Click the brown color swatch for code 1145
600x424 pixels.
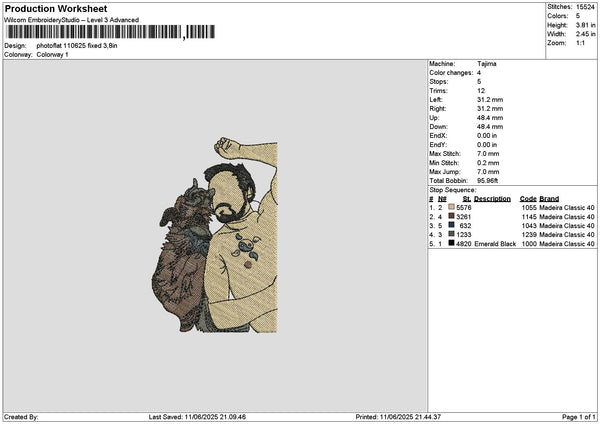pyautogui.click(x=452, y=216)
